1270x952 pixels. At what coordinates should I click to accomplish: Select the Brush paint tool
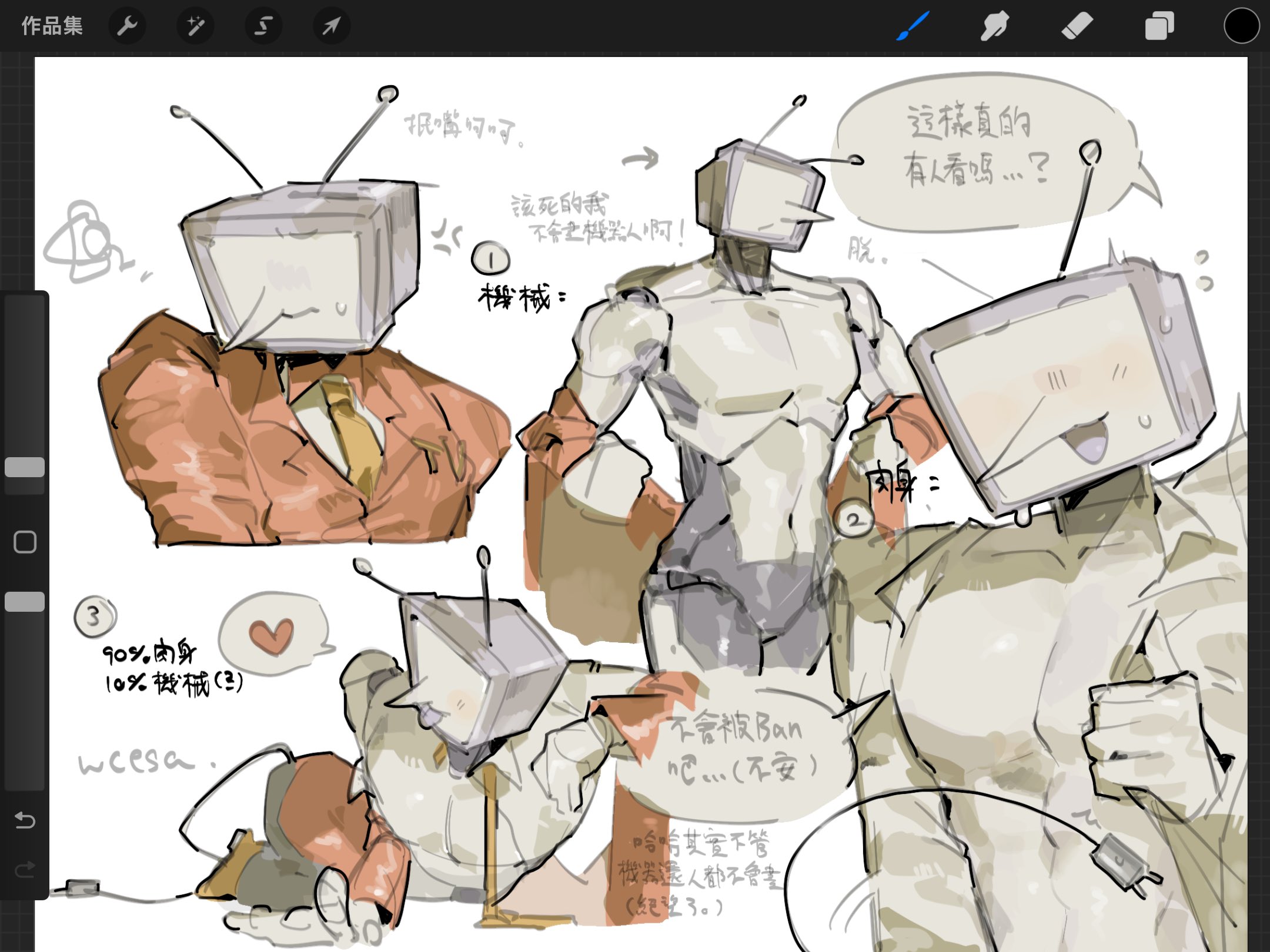913,26
